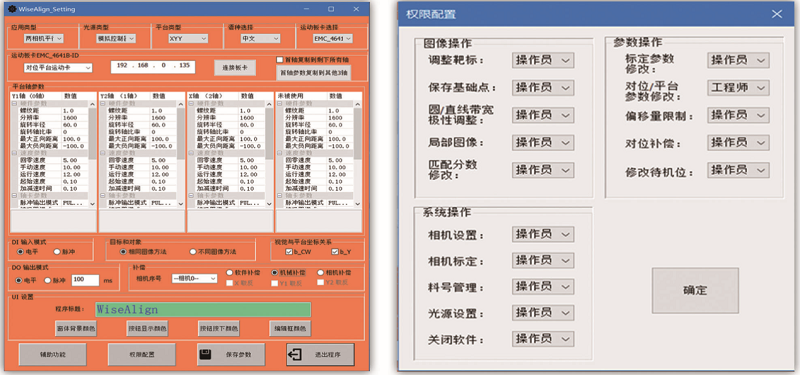
Task: Confirm with the 确定 button
Action: click(x=695, y=290)
